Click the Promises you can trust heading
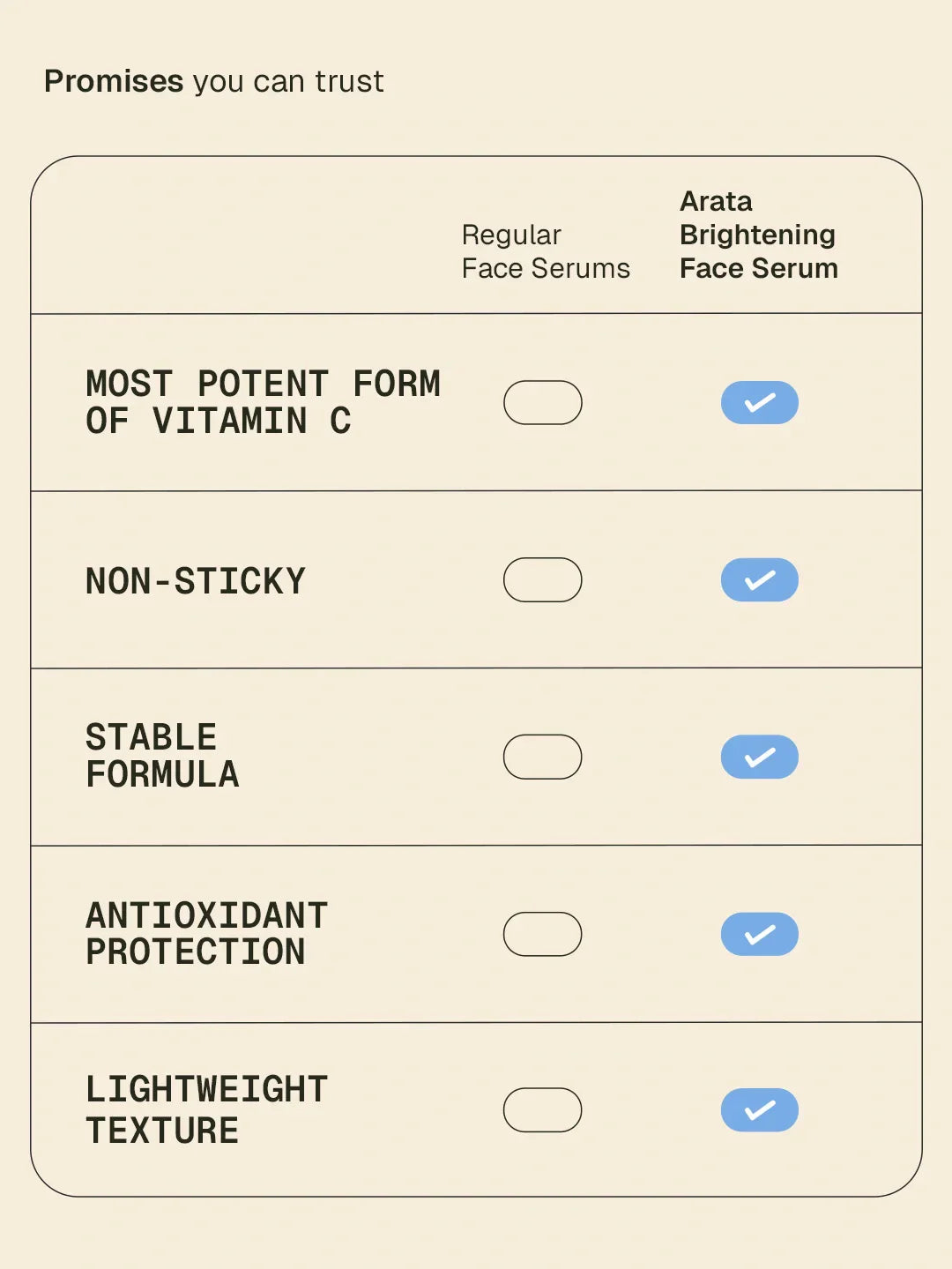This screenshot has height=1269, width=952. pyautogui.click(x=214, y=82)
